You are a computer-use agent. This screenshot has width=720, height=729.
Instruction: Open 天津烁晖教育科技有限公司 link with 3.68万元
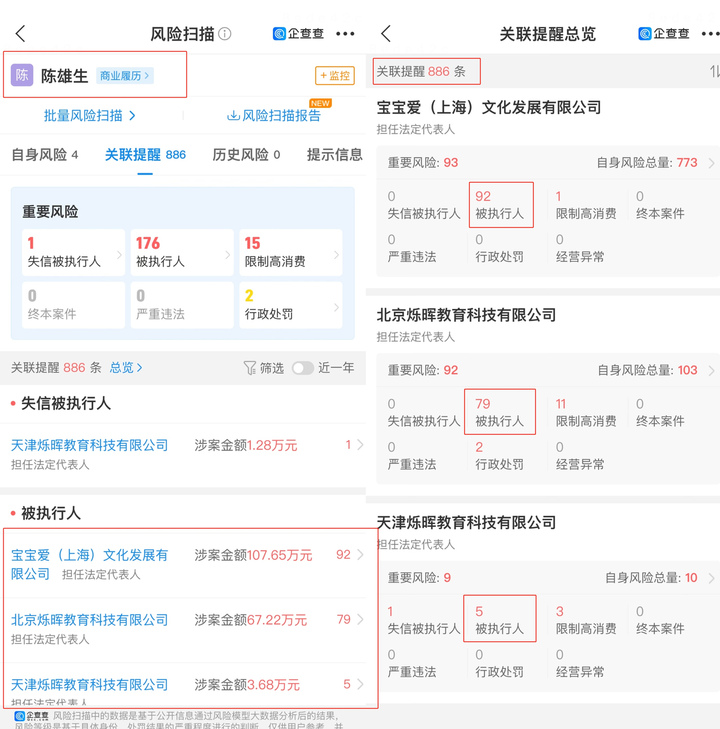[x=89, y=684]
